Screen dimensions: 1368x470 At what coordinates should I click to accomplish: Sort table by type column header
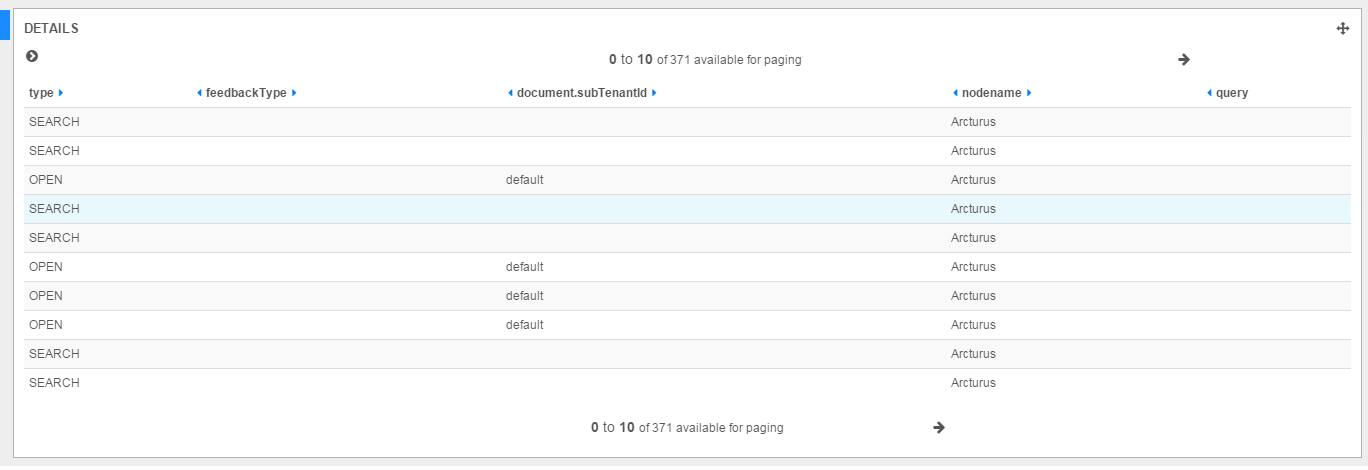(41, 93)
